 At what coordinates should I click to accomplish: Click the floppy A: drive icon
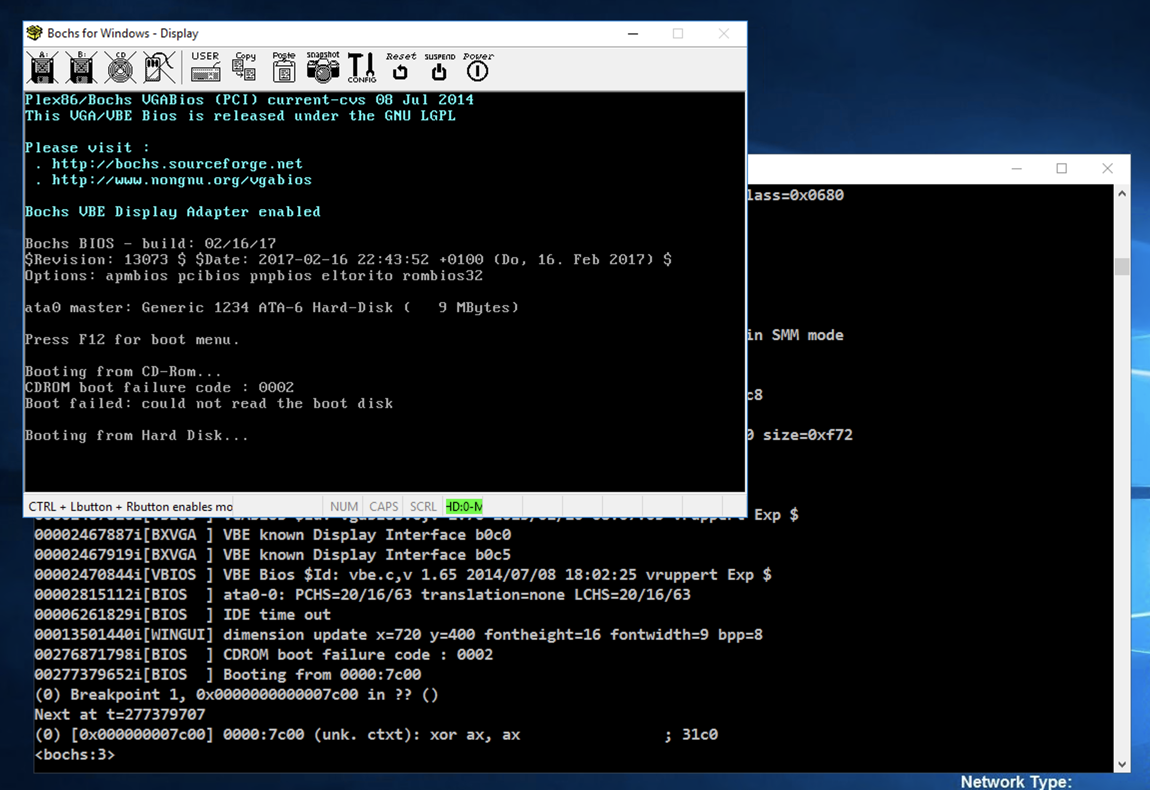click(43, 67)
